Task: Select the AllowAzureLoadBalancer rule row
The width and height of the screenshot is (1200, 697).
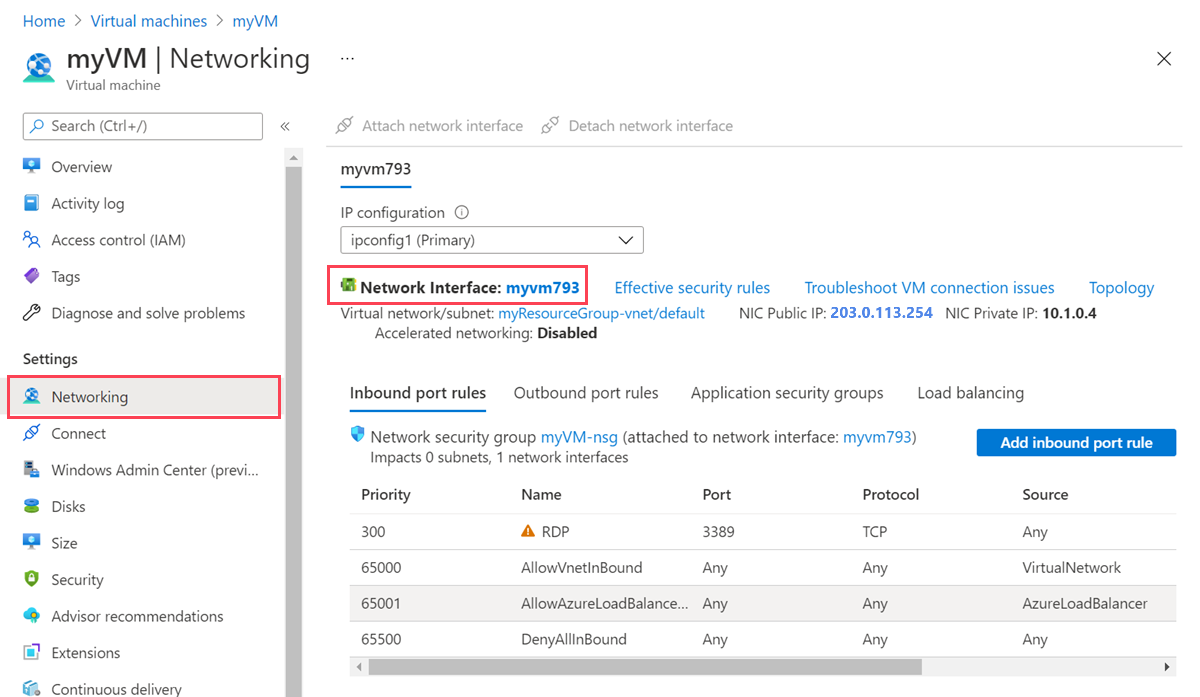Action: click(763, 604)
